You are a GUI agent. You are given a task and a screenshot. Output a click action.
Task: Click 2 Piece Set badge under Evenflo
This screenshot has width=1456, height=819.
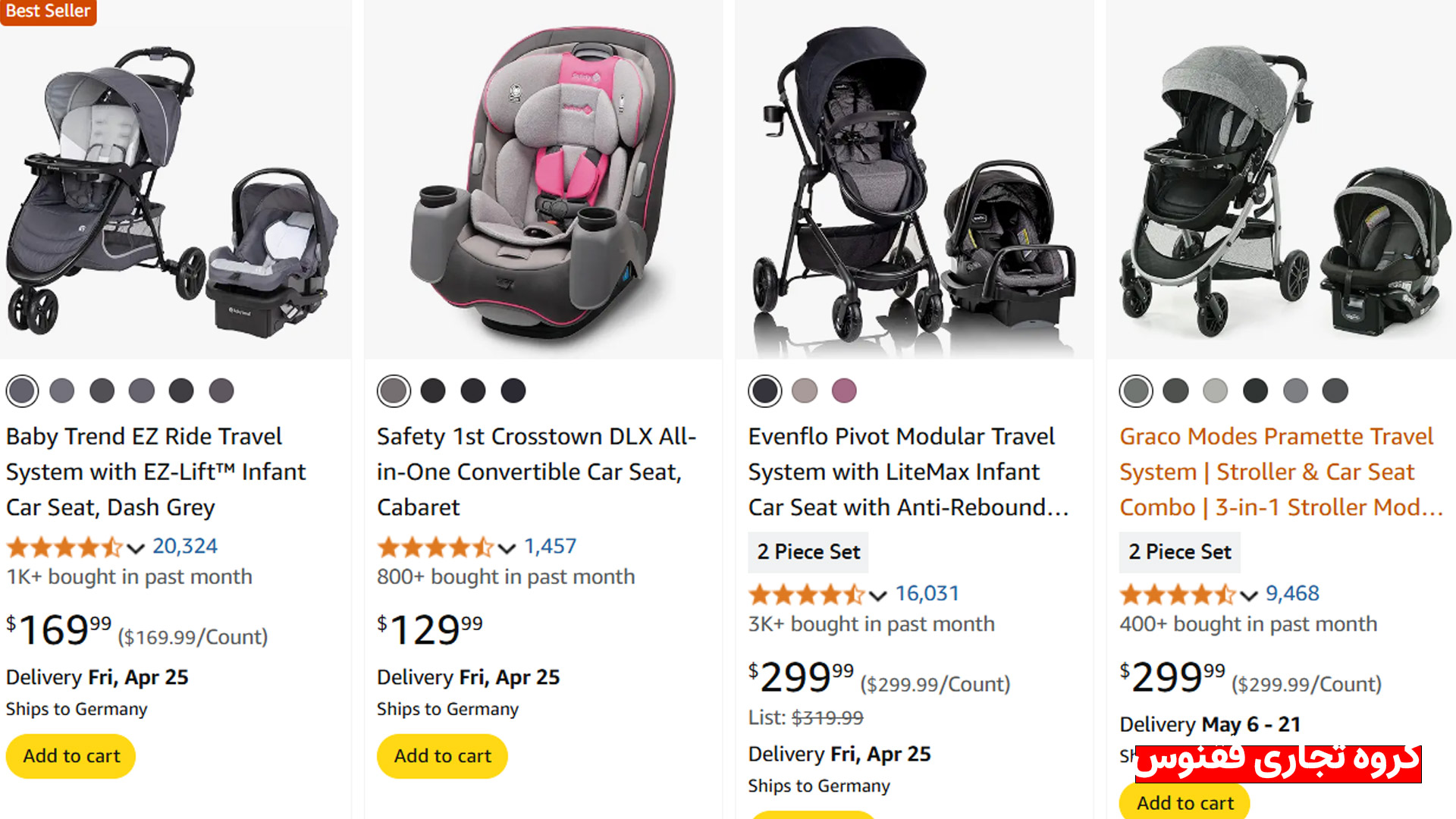(808, 552)
